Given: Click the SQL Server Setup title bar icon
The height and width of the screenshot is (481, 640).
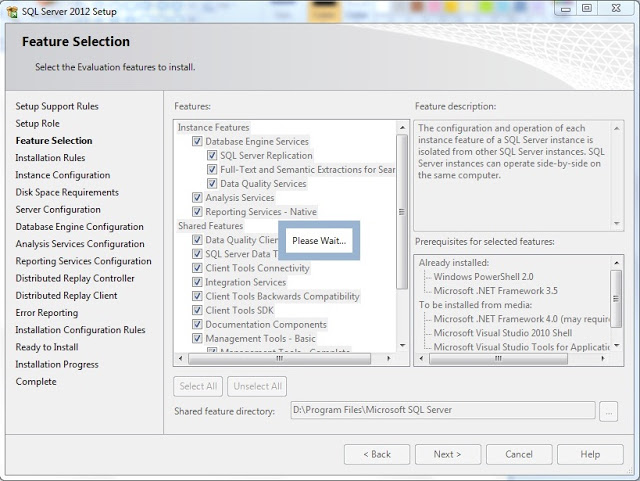Looking at the screenshot, I should [x=12, y=9].
